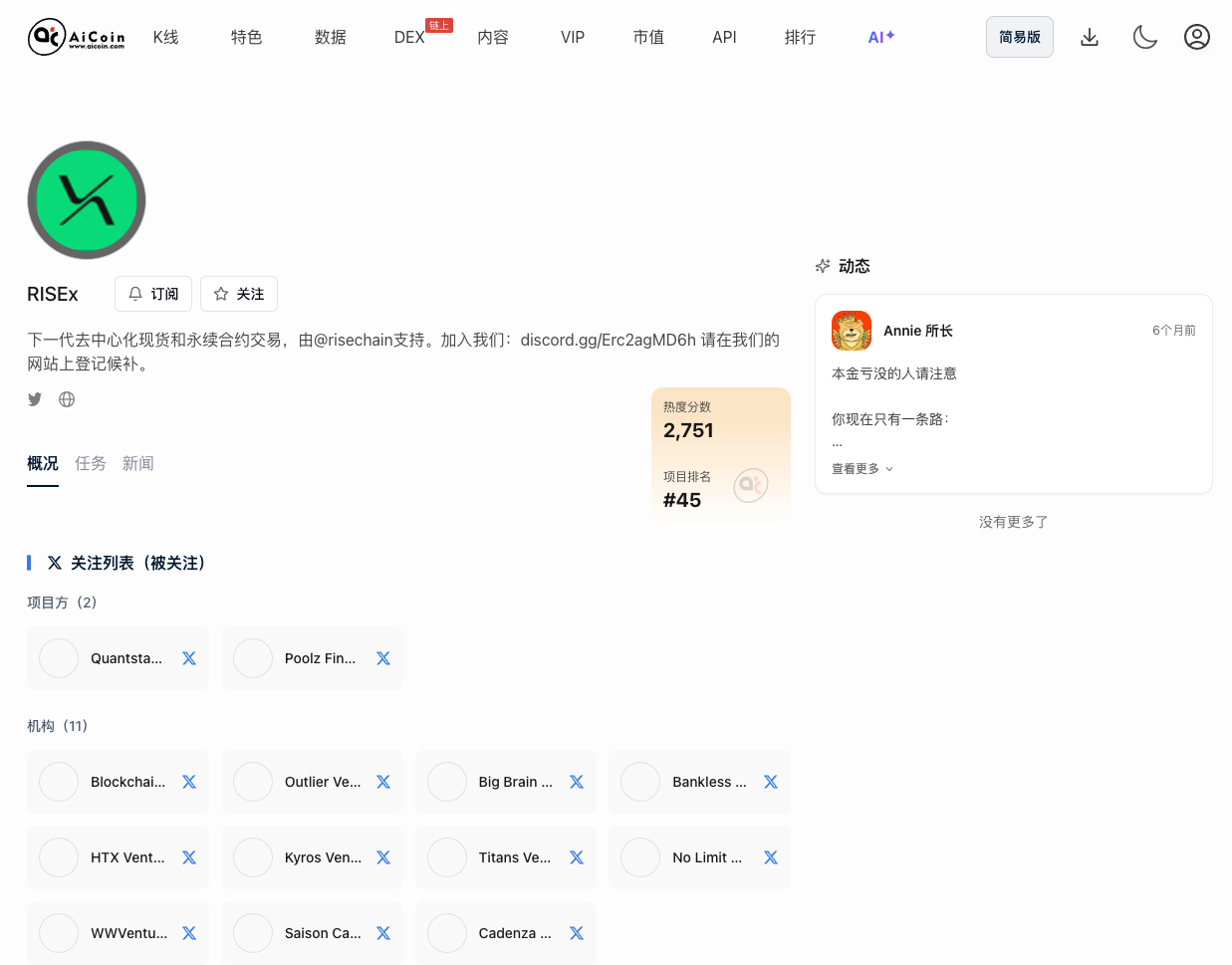The width and height of the screenshot is (1232, 965).
Task: Click the RISEx project avatar
Action: tap(87, 200)
